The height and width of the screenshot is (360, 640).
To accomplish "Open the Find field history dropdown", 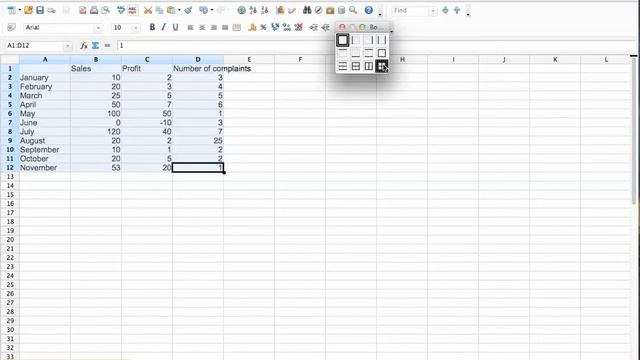I will (x=433, y=11).
